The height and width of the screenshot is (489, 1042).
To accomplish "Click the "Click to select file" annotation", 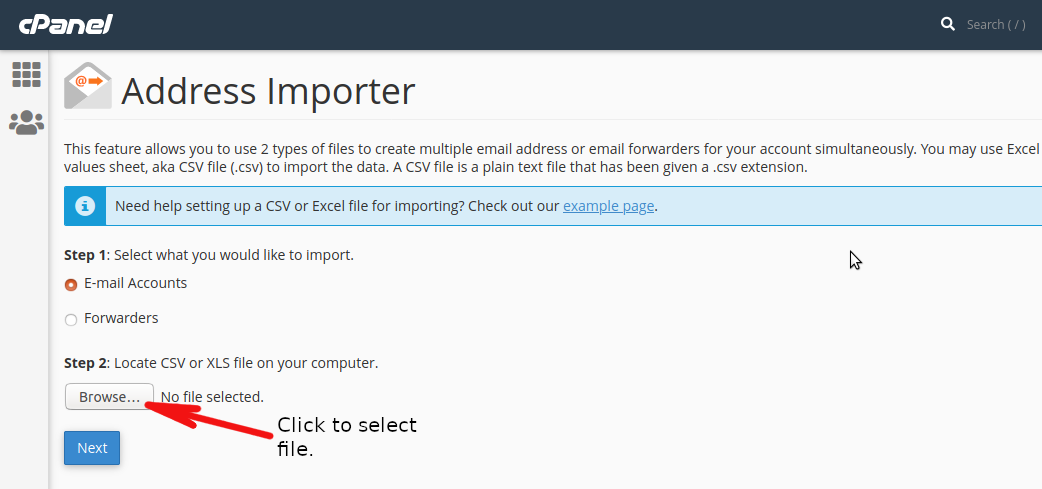I will click(347, 437).
